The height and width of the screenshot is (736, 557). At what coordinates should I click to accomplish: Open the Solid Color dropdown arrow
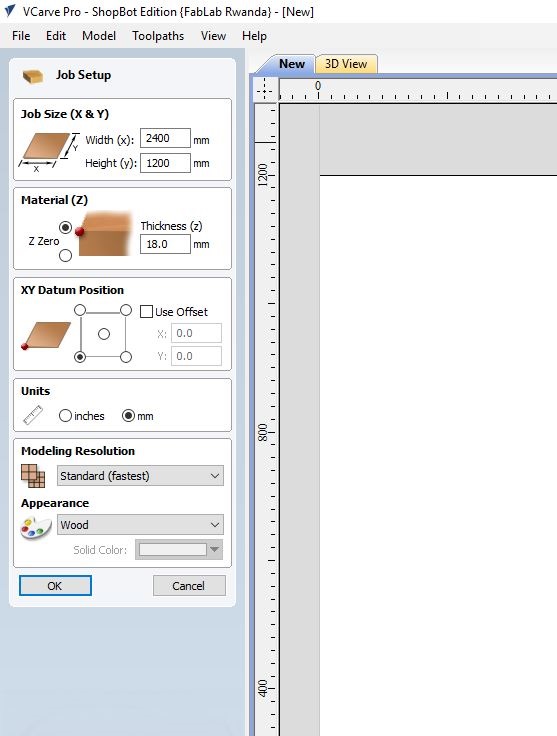pyautogui.click(x=215, y=549)
